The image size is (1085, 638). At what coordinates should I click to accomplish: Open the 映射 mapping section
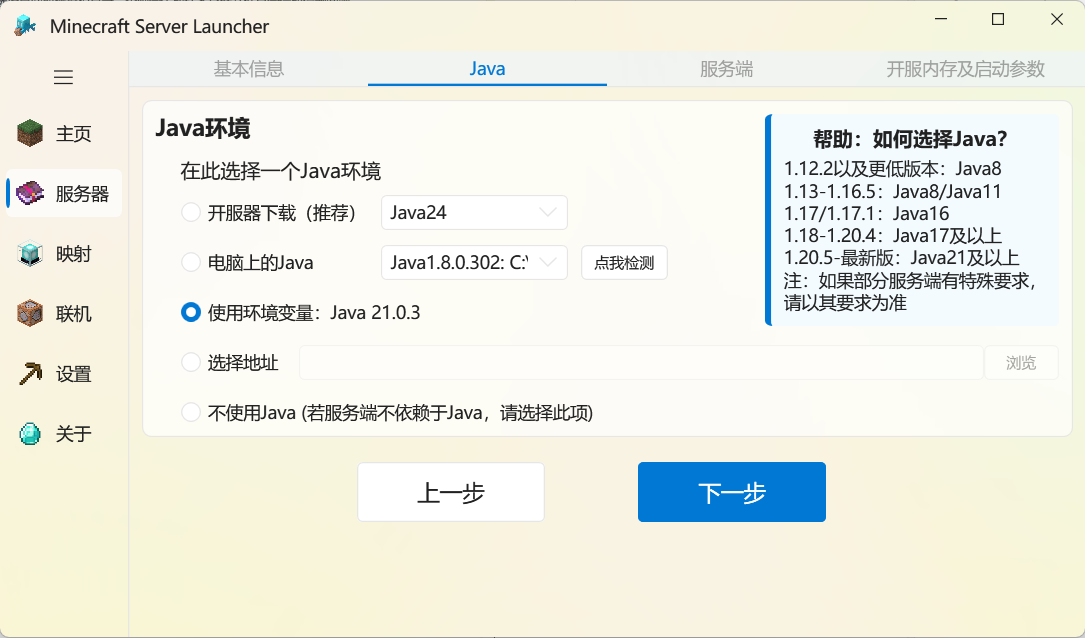click(63, 253)
